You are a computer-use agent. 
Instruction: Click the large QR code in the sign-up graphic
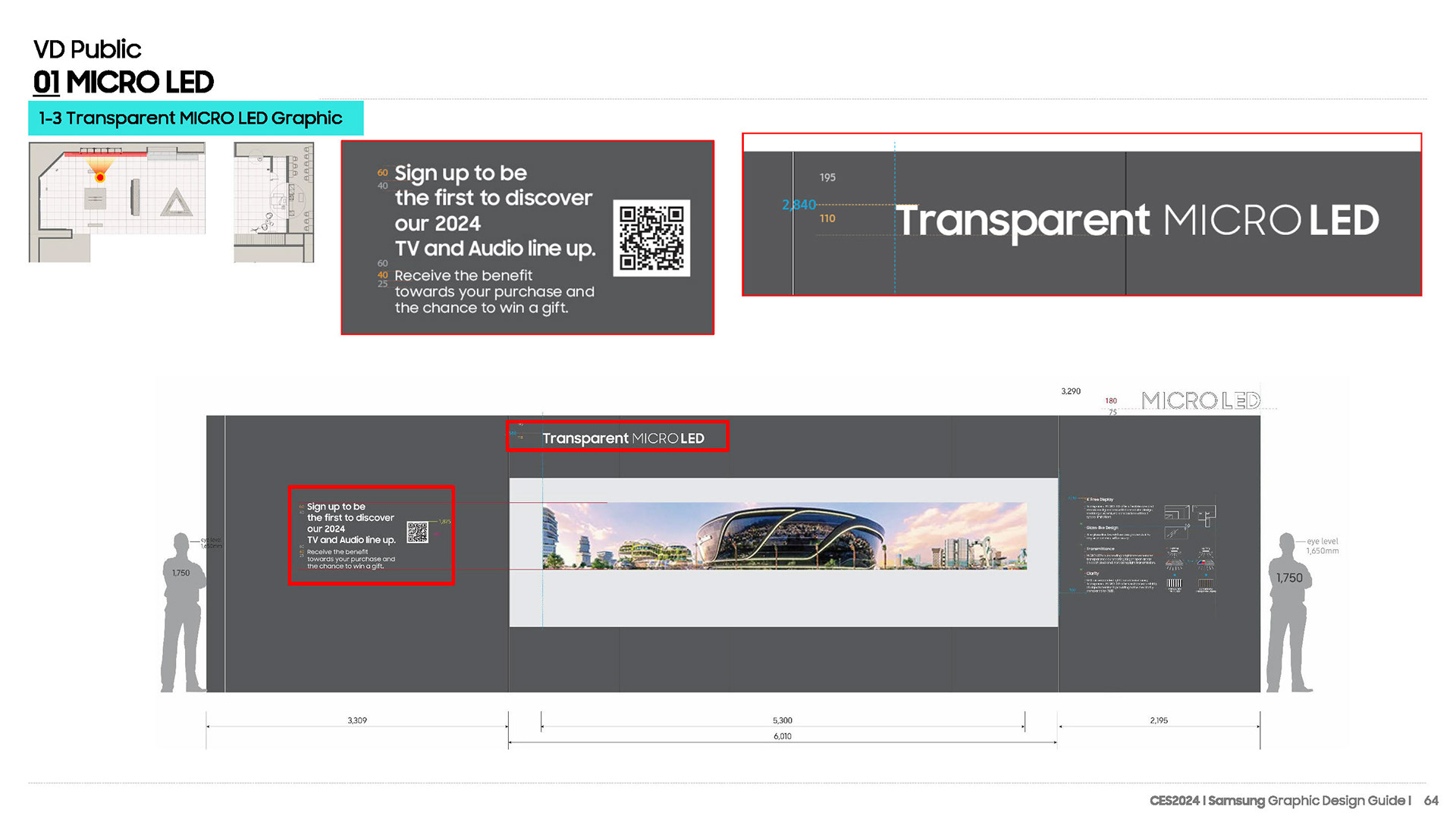tap(651, 238)
